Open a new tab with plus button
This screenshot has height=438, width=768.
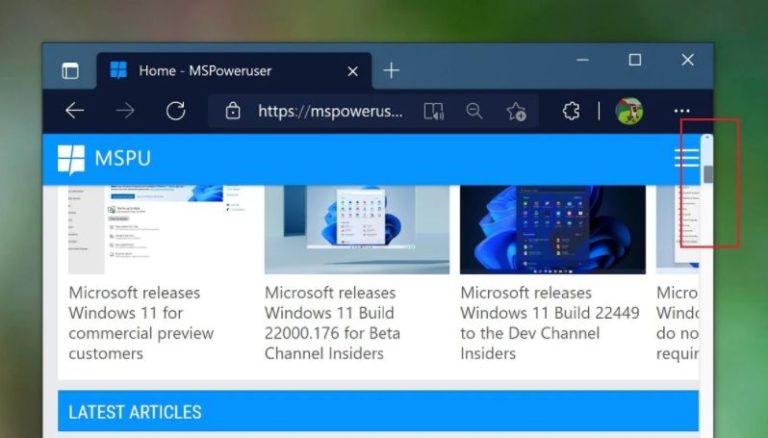pos(391,71)
